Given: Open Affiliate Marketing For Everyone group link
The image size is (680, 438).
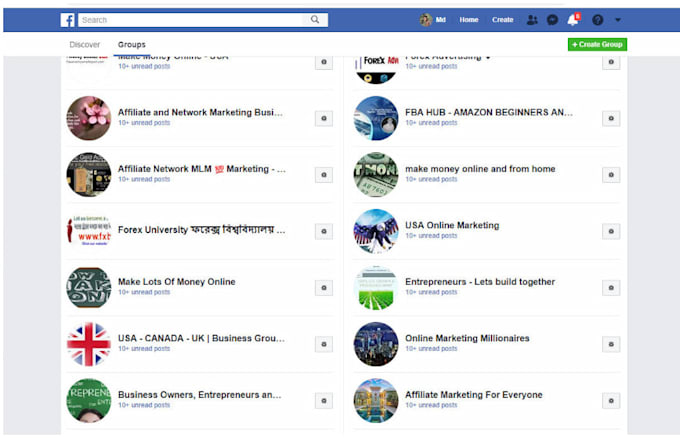Looking at the screenshot, I should (x=474, y=395).
